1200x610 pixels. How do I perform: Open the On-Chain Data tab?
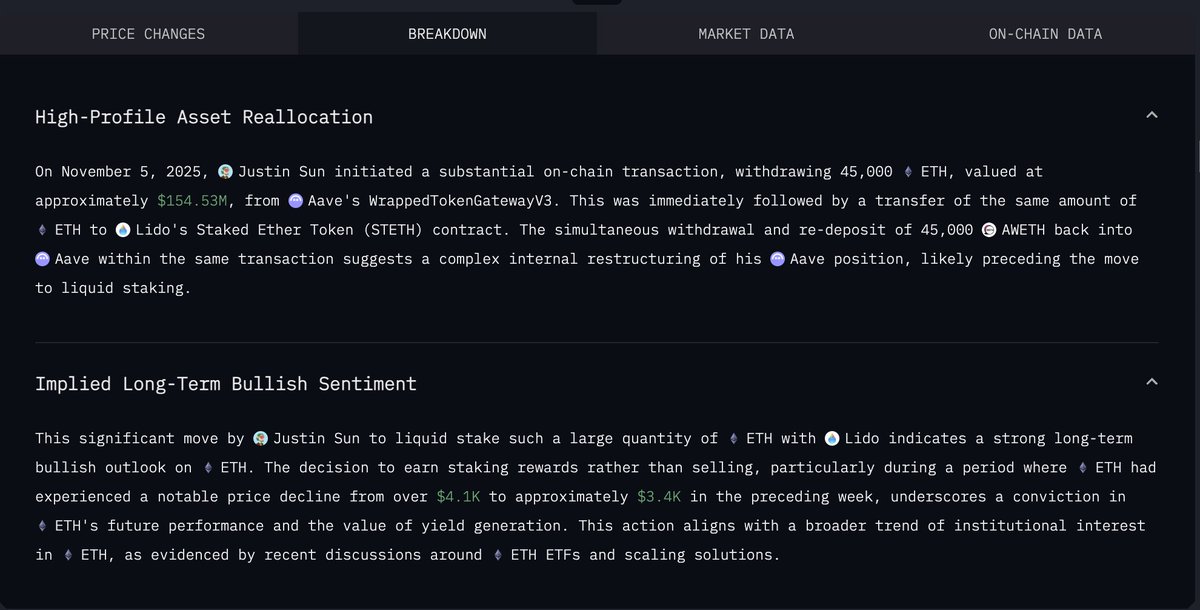click(1045, 34)
